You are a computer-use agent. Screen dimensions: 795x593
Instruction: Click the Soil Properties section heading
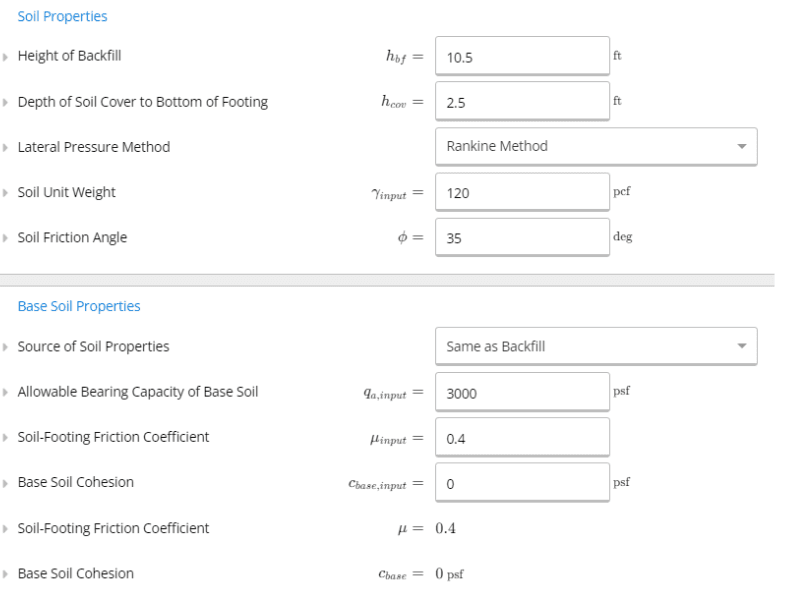pyautogui.click(x=62, y=16)
